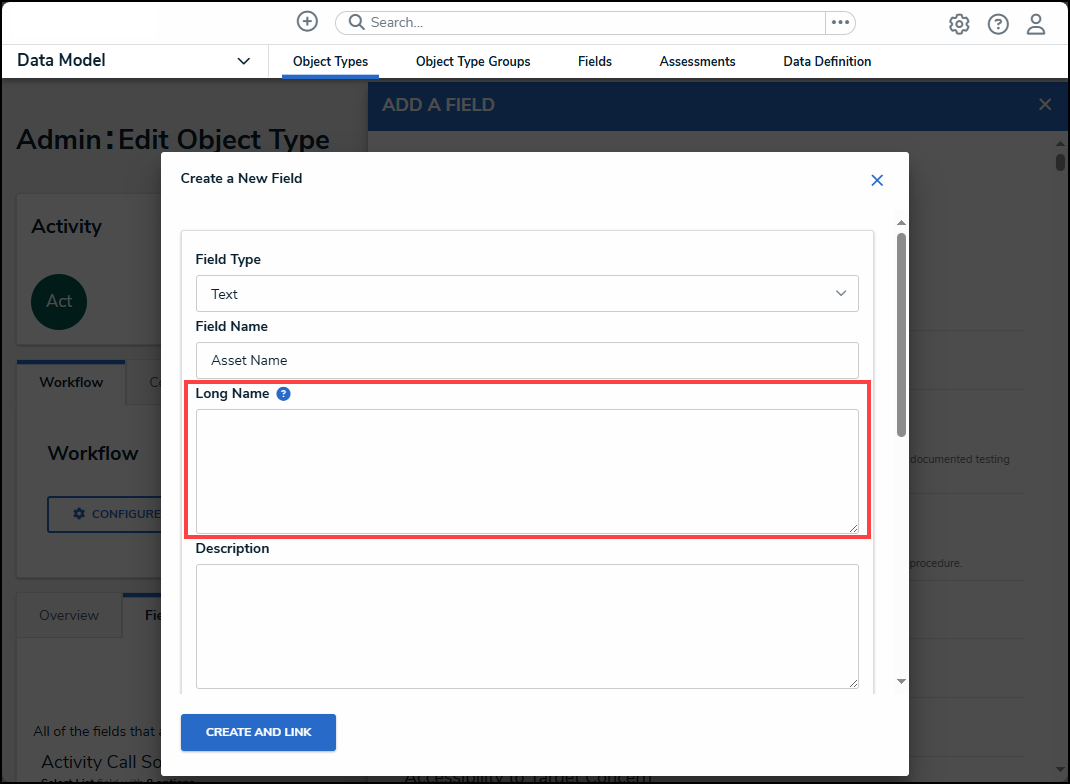Close the Add a Field panel
Image resolution: width=1070 pixels, height=784 pixels.
coord(1045,104)
